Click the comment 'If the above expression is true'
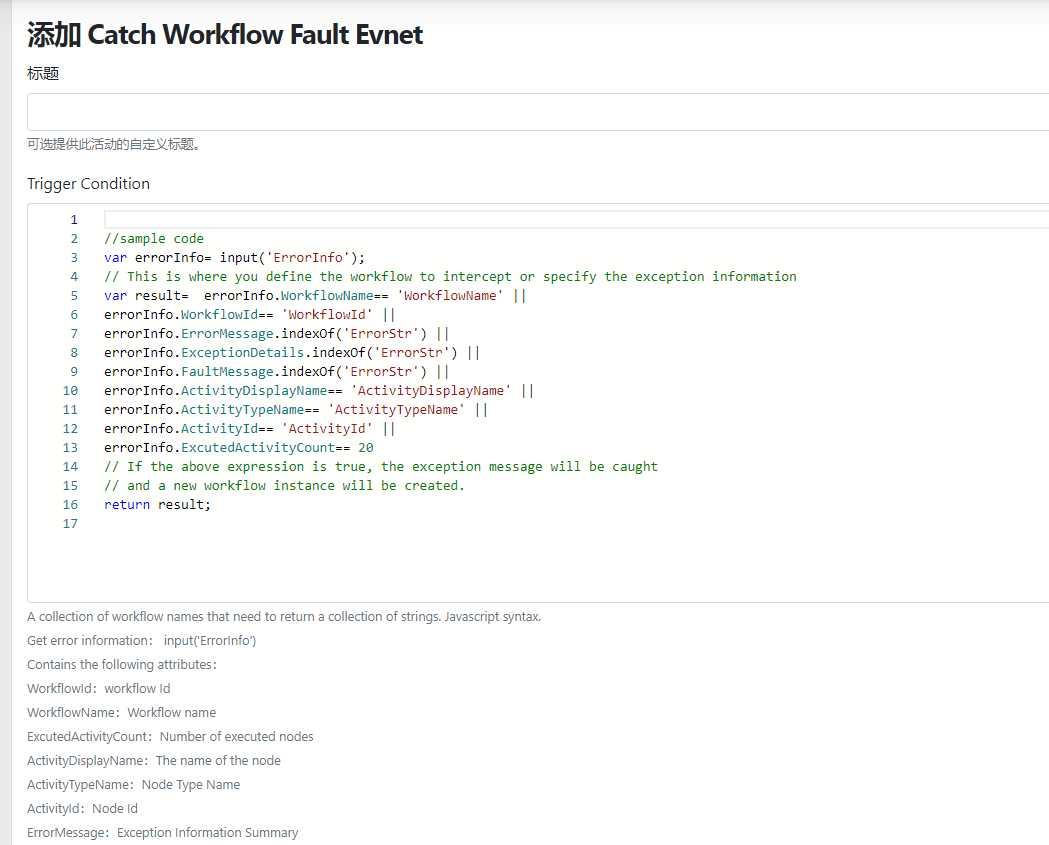Screen dimensions: 1049x845 [x=381, y=466]
